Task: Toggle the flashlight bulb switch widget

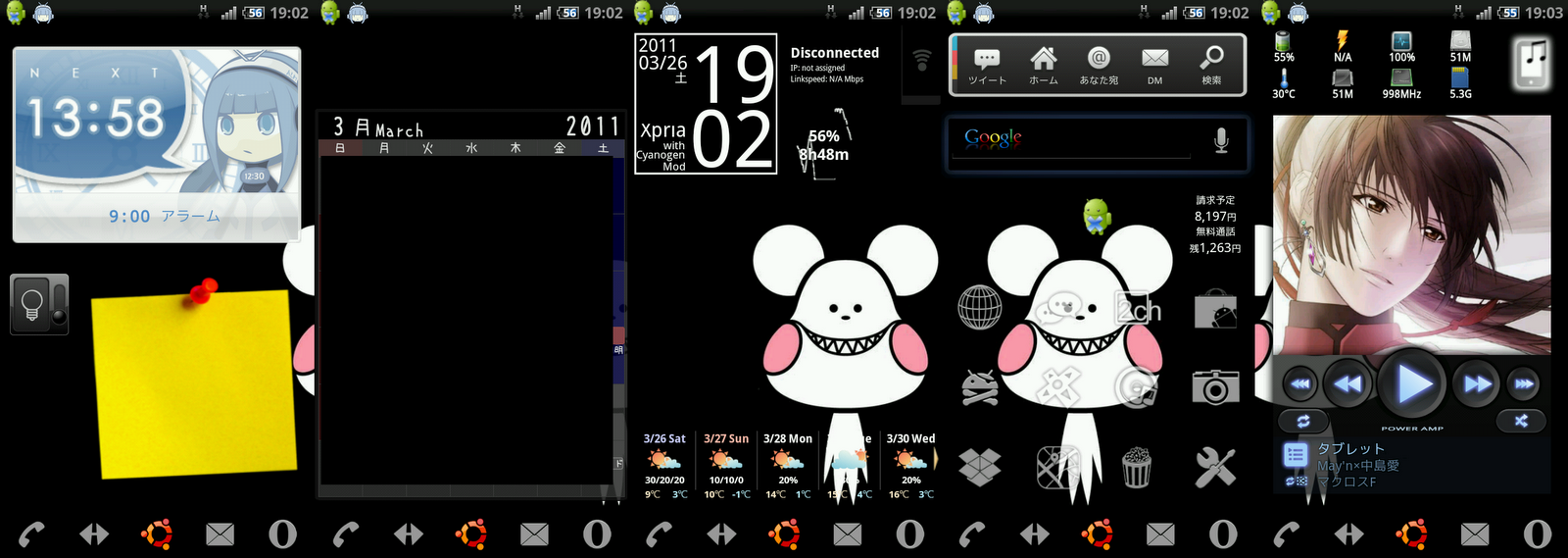Action: click(x=39, y=304)
